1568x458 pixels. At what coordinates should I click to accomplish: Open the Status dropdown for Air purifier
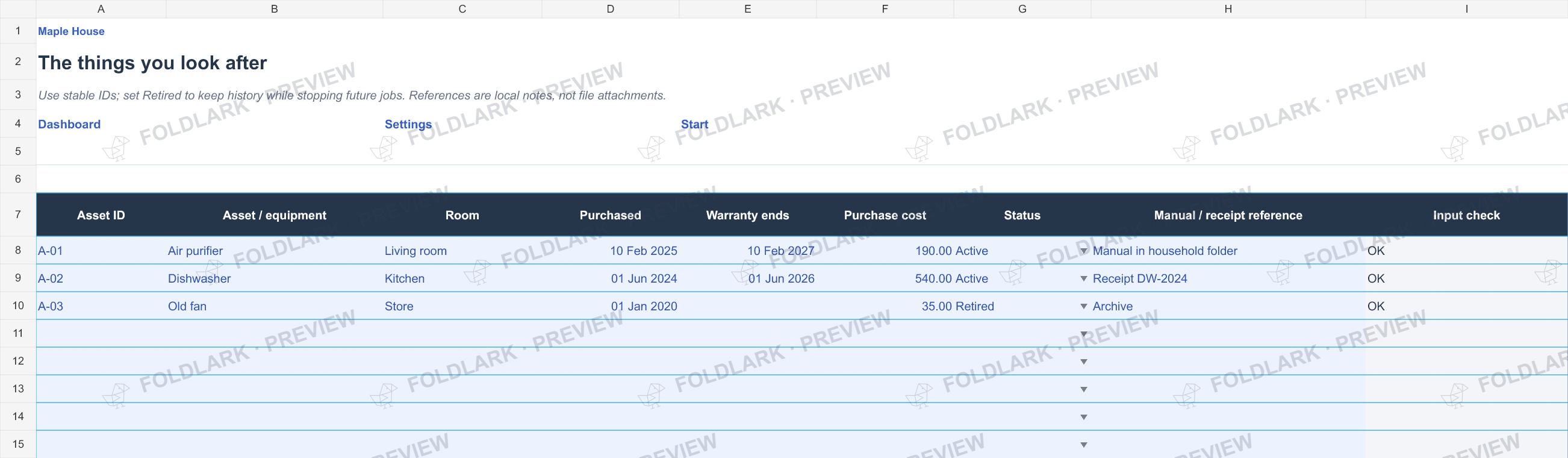(1083, 251)
